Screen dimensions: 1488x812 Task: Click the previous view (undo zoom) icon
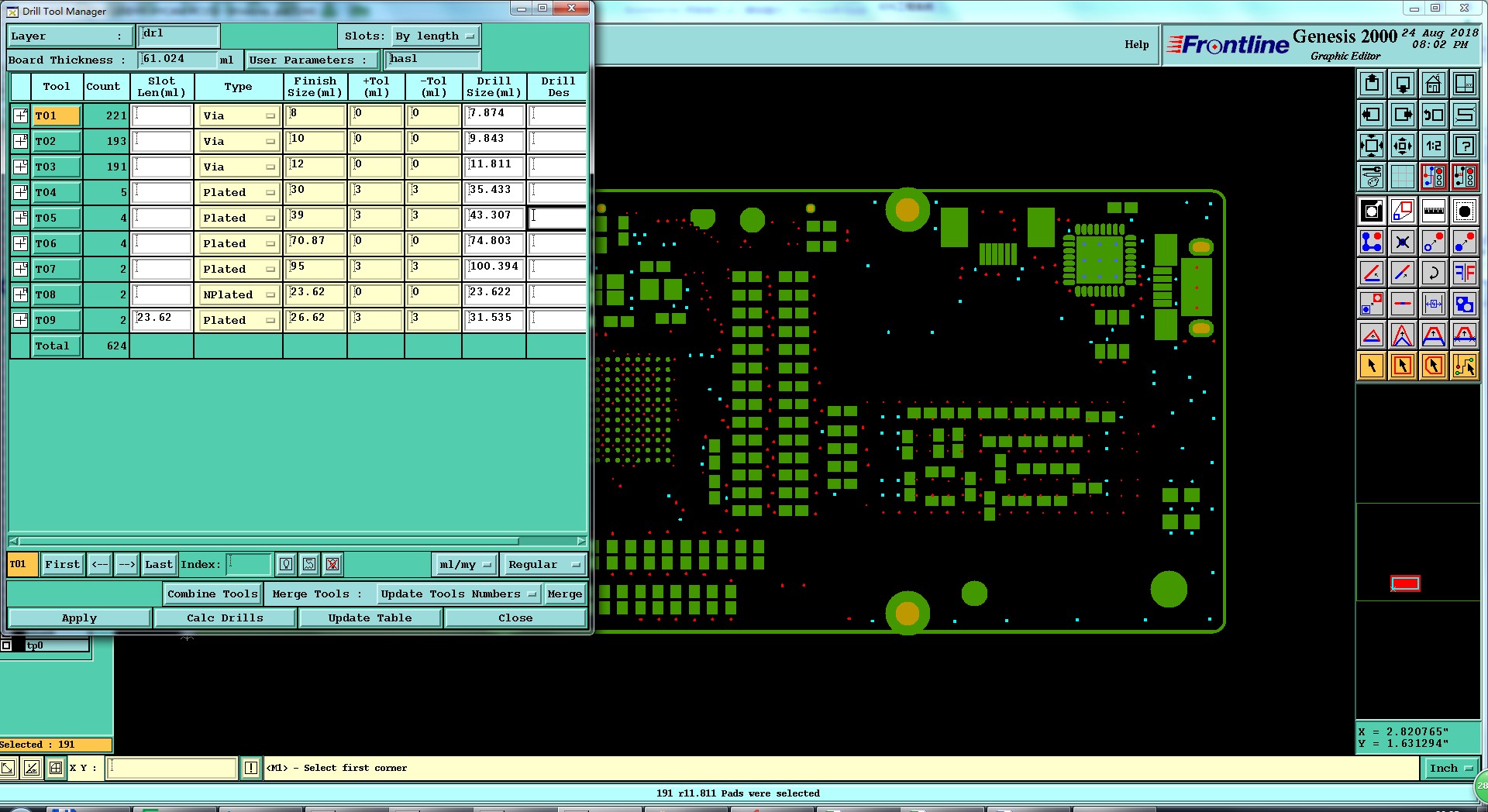coord(1433,115)
